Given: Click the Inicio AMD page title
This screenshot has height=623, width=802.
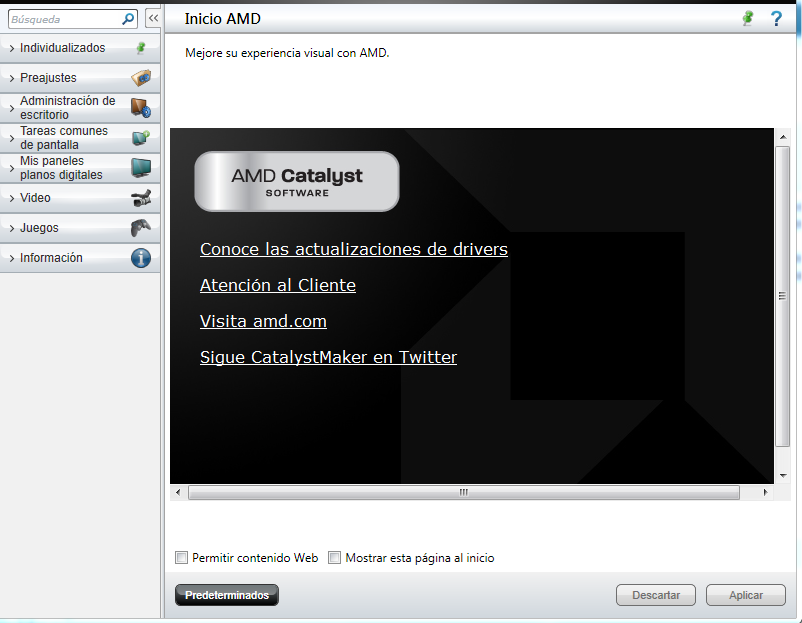Looking at the screenshot, I should 222,19.
